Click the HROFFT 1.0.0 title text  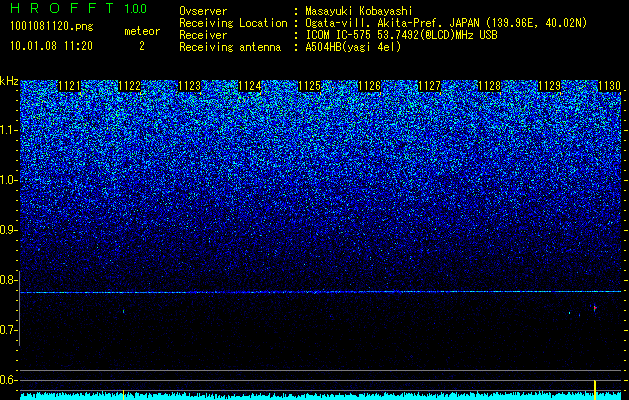click(79, 8)
